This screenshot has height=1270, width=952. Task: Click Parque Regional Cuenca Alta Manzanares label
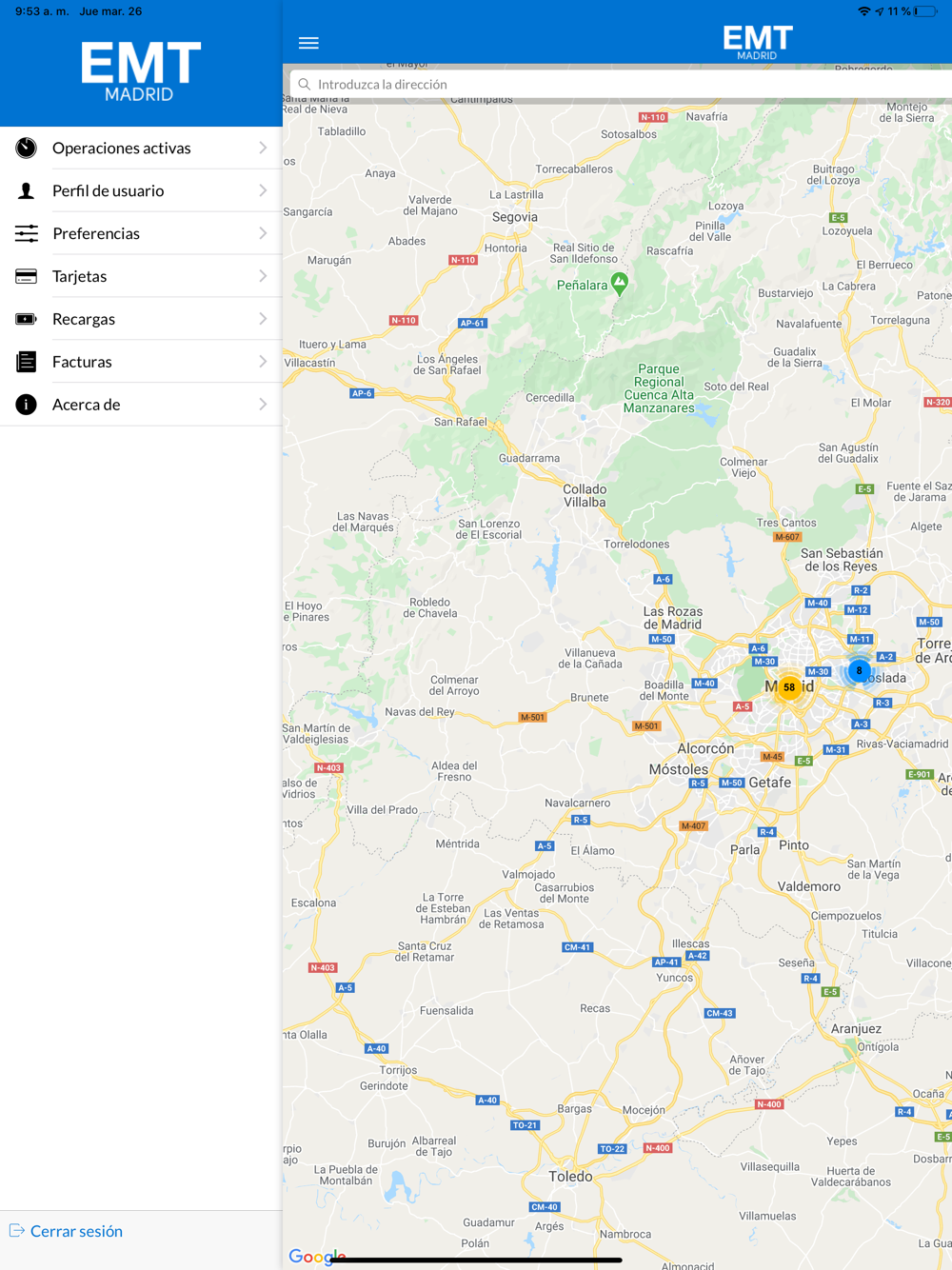coord(659,388)
